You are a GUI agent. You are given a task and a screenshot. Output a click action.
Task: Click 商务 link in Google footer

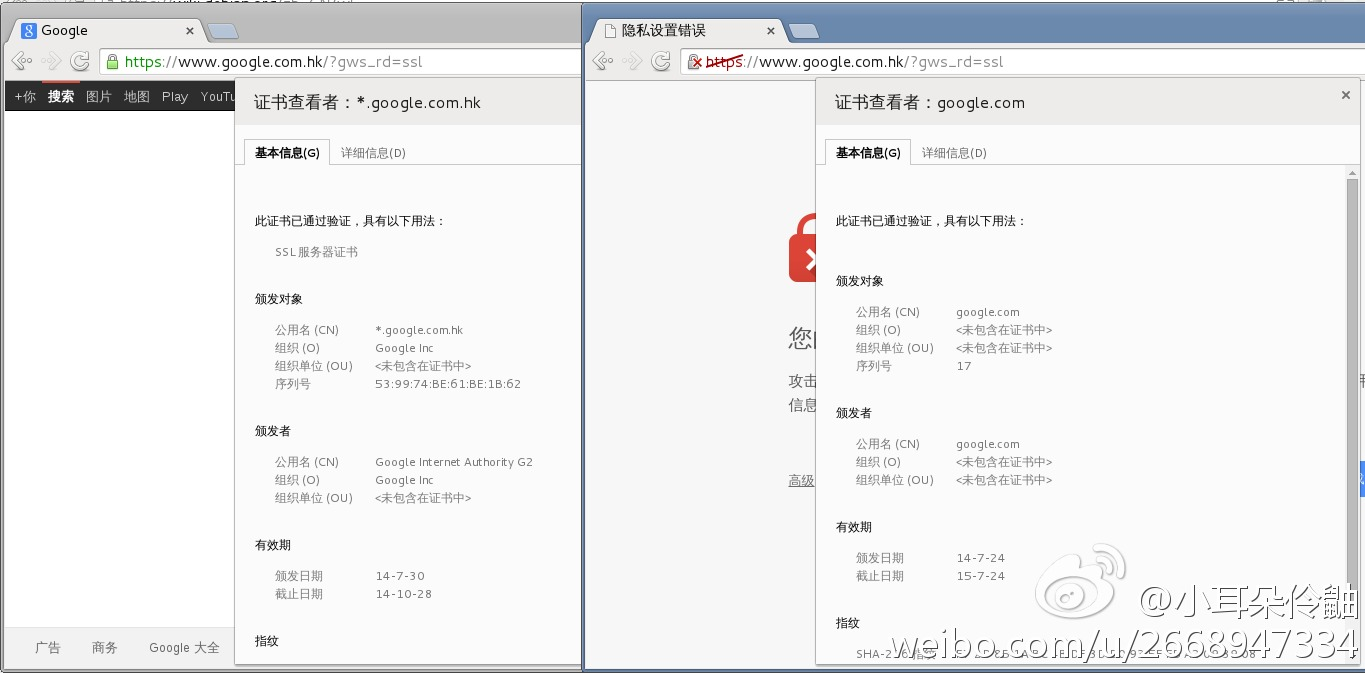click(105, 648)
